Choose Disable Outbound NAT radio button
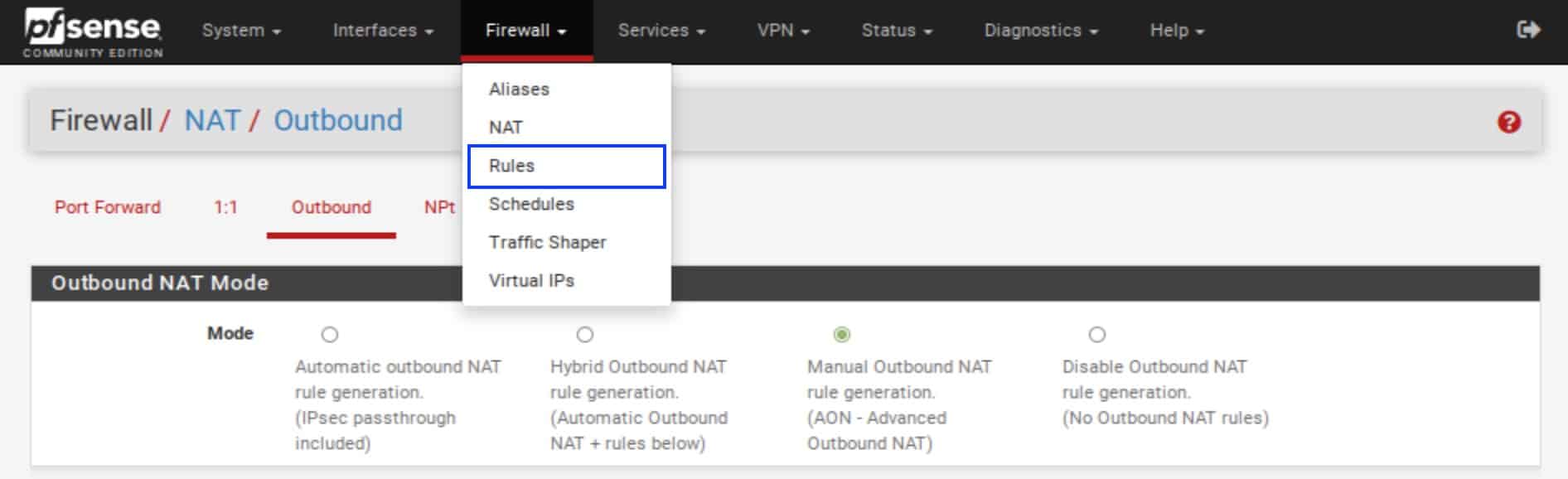This screenshot has height=479, width=1568. coord(1097,335)
